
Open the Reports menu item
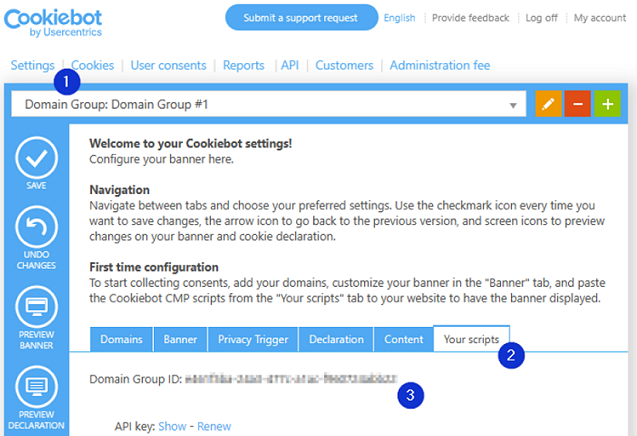(244, 65)
